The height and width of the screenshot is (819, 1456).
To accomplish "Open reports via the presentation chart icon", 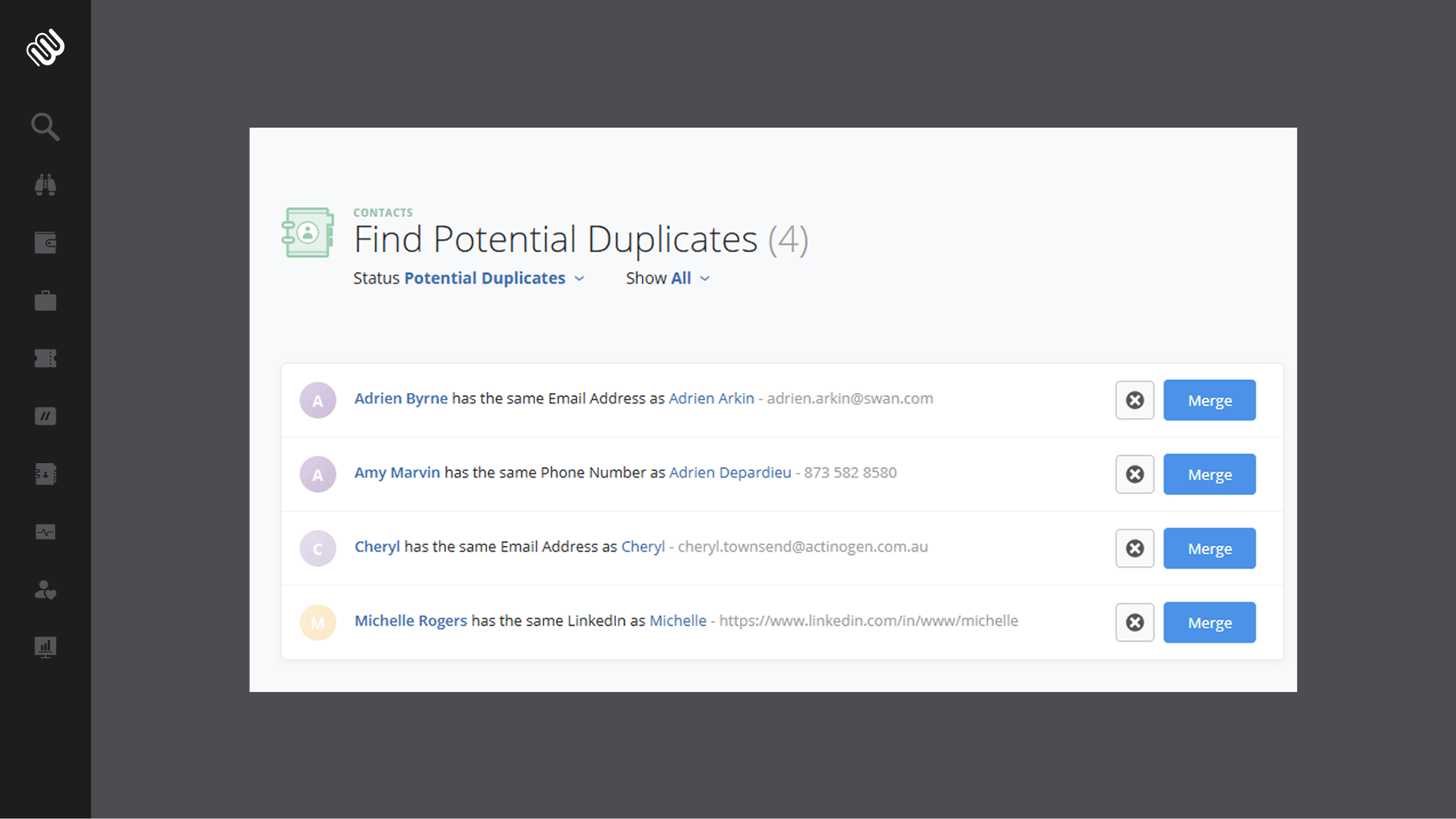I will [x=45, y=647].
